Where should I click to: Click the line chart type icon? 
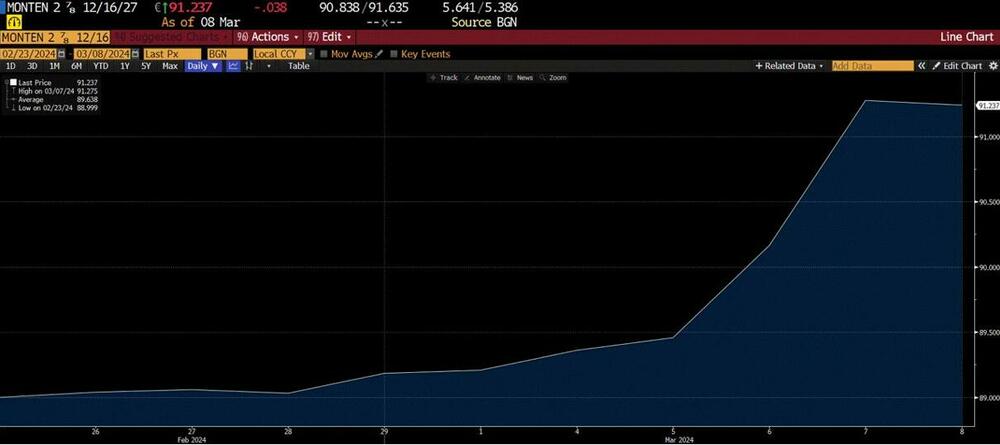(x=233, y=66)
